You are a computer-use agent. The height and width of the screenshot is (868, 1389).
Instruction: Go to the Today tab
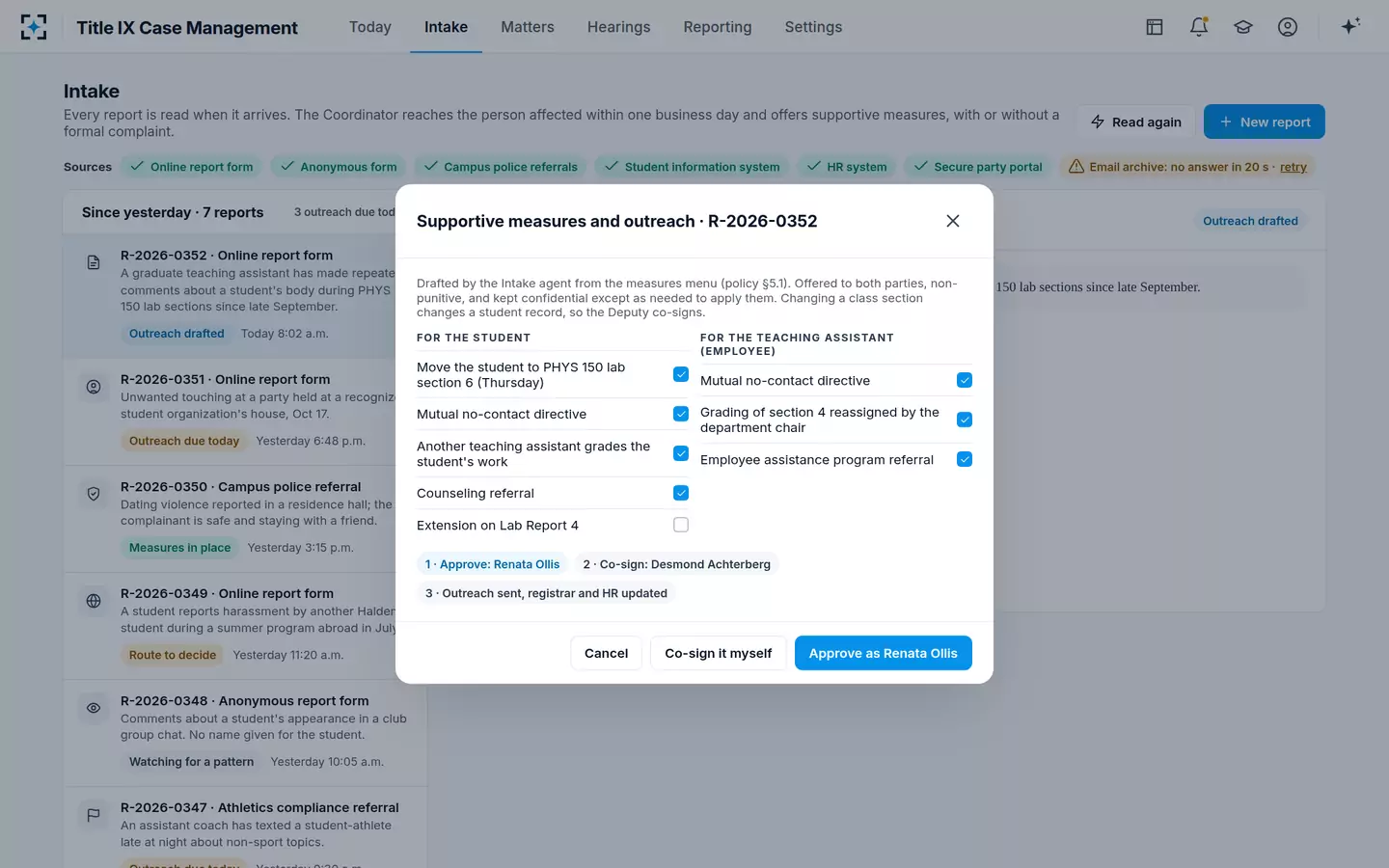click(x=370, y=27)
